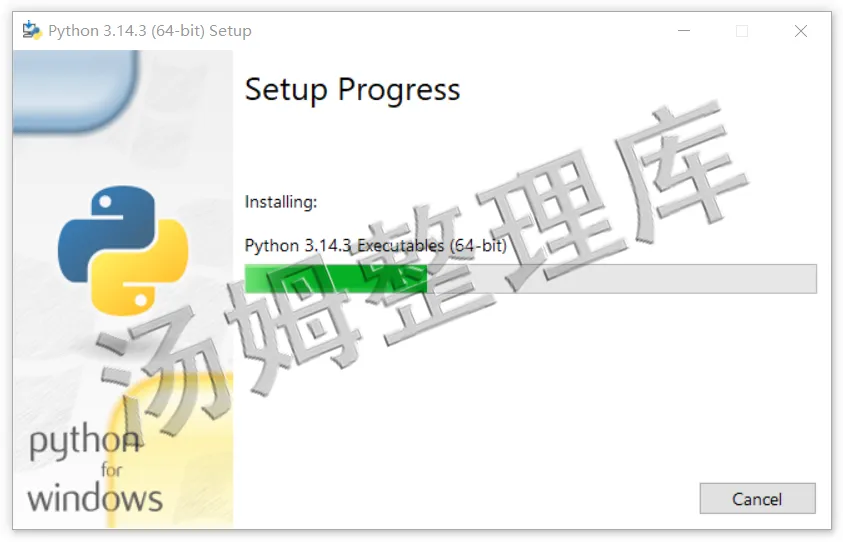This screenshot has height=542, width=843.
Task: Close the Python 3.14.3 Setup window
Action: 800,31
